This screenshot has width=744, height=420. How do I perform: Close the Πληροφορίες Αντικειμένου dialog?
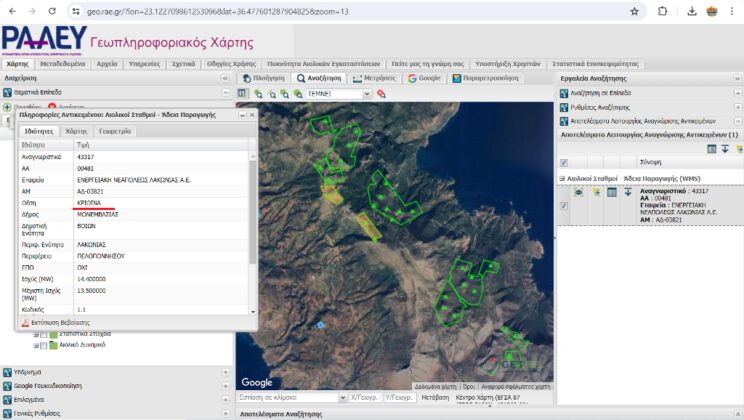tap(252, 115)
